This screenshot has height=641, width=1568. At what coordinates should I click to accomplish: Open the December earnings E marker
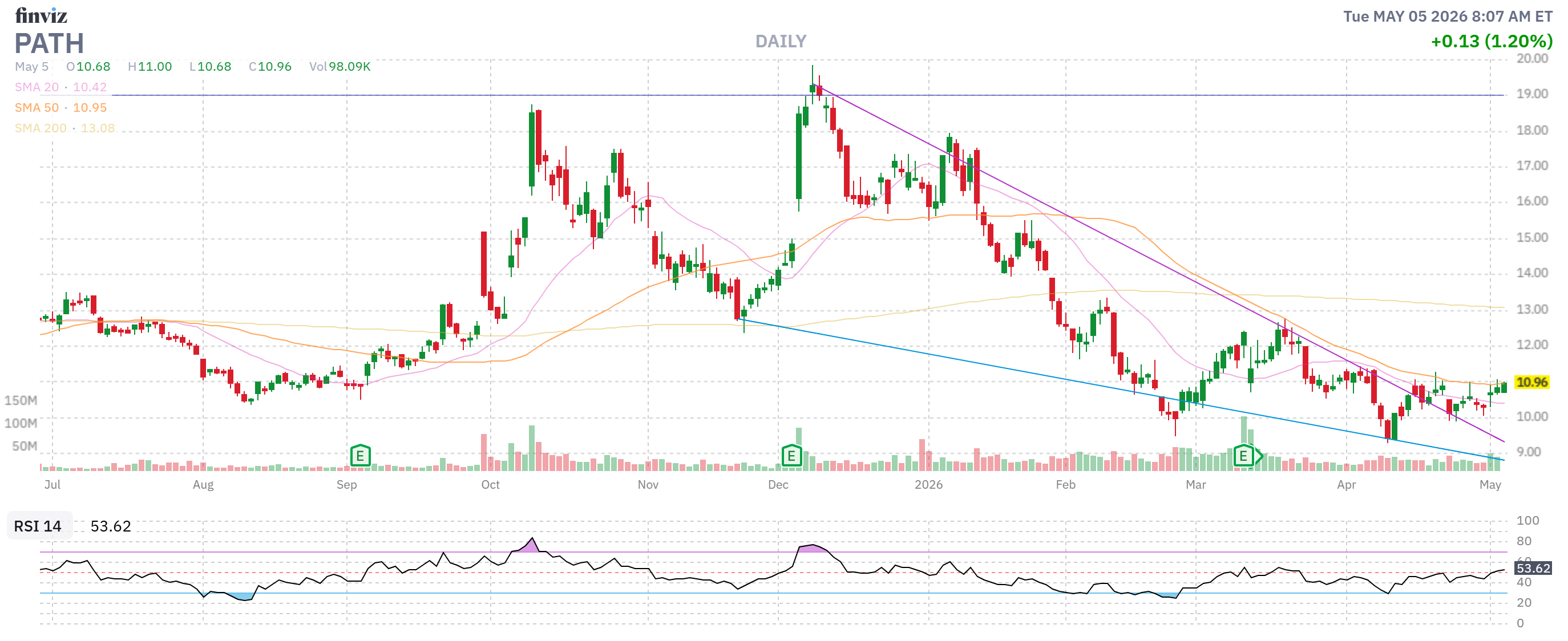point(791,455)
